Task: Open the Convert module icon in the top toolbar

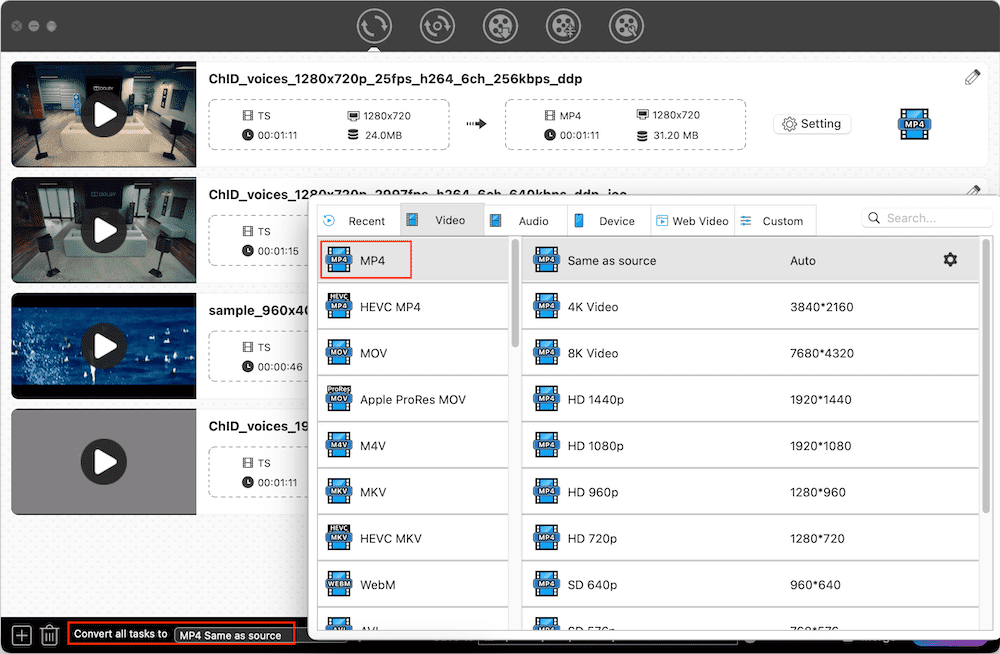Action: [x=374, y=26]
